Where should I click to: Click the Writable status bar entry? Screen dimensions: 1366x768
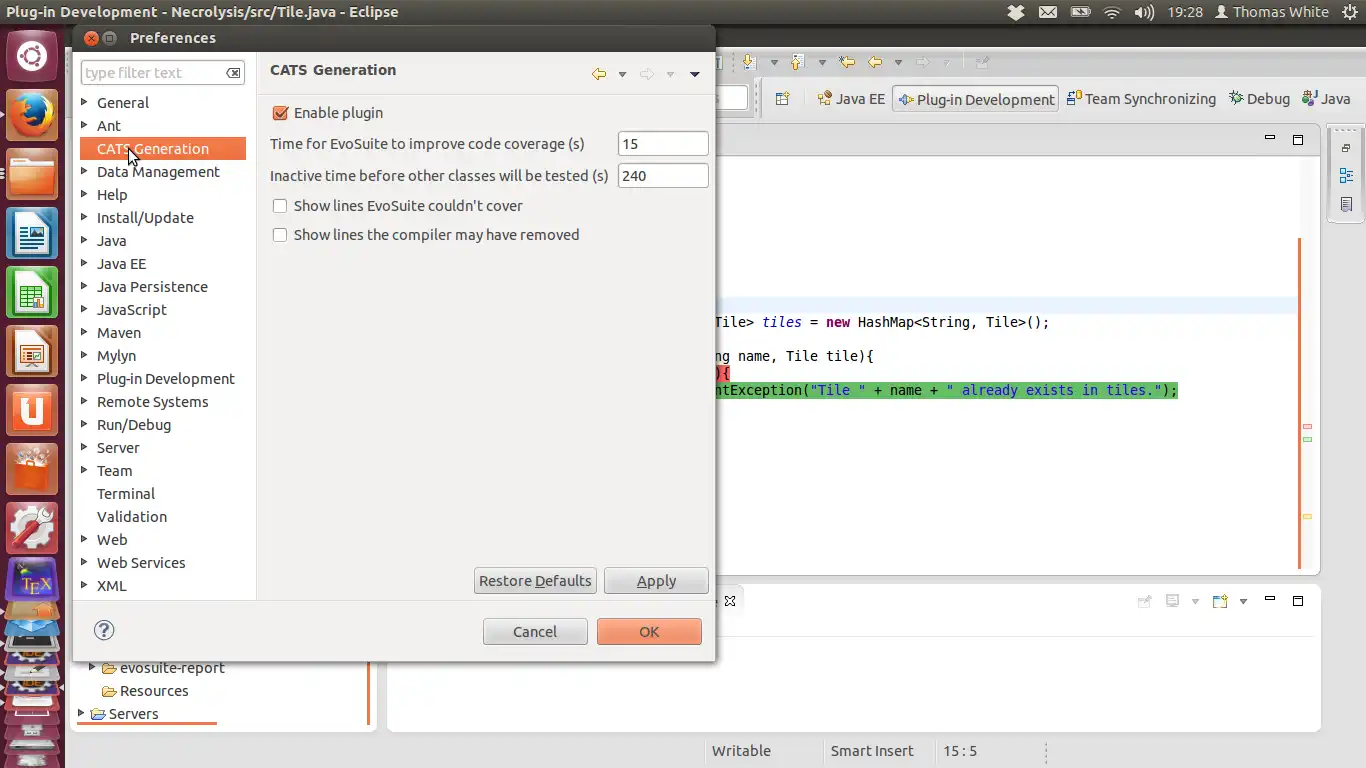(741, 751)
